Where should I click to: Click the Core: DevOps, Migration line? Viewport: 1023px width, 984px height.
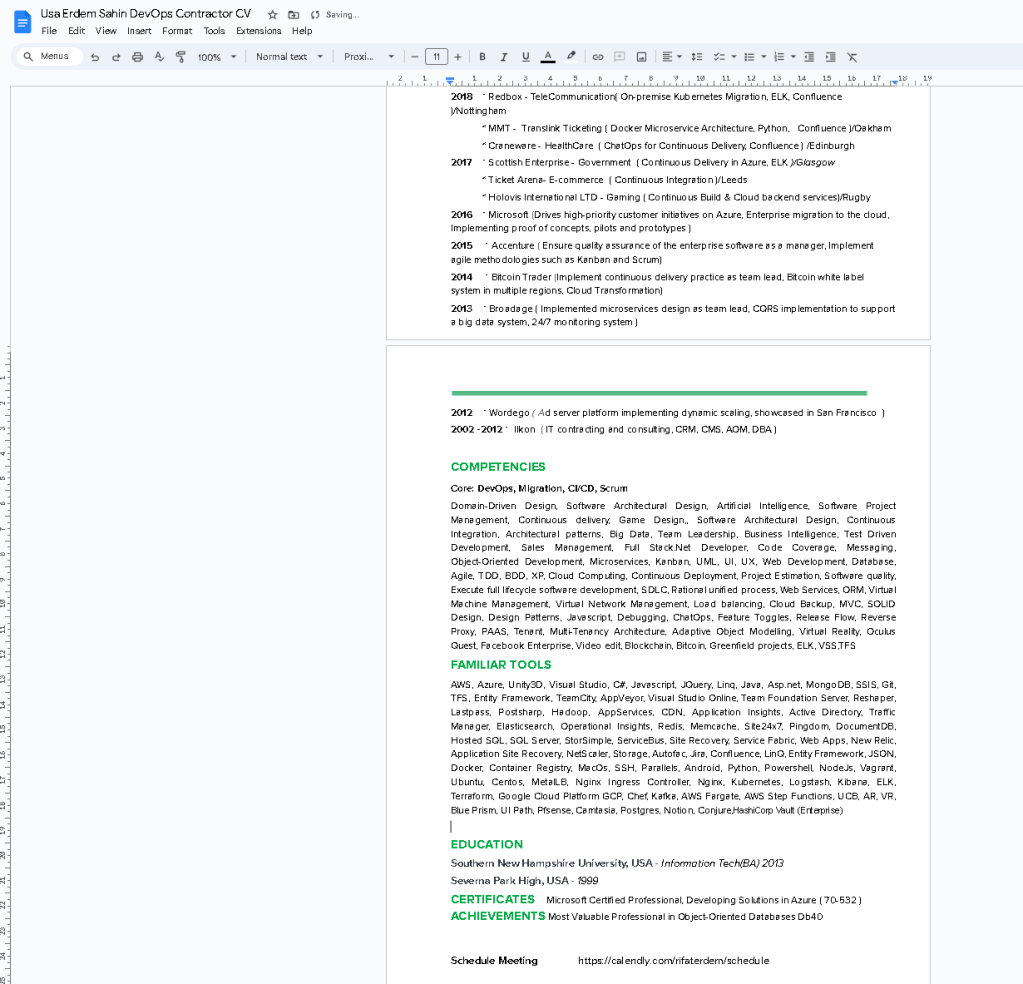pos(539,488)
